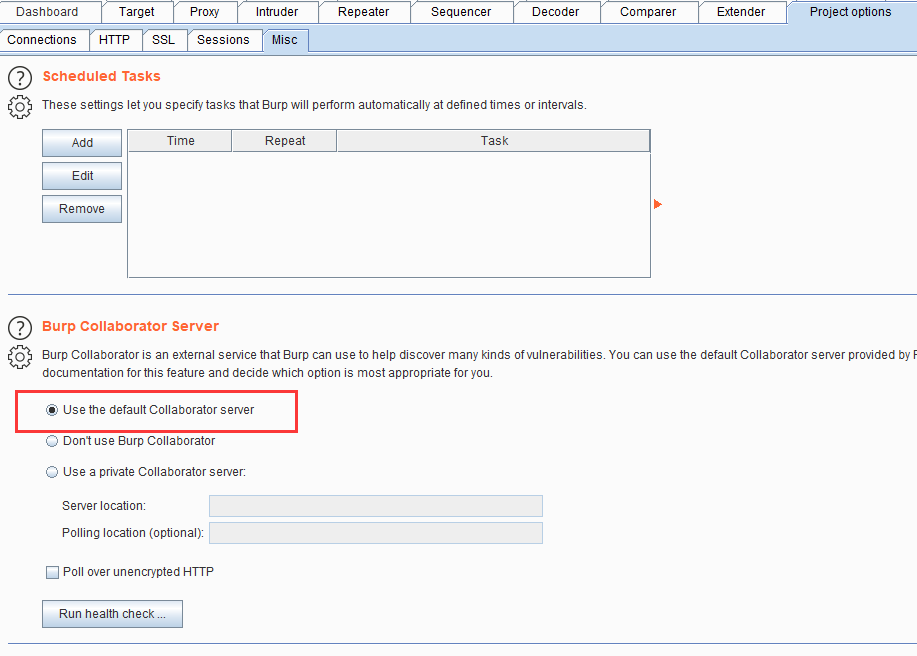Click the Server location field

(376, 506)
